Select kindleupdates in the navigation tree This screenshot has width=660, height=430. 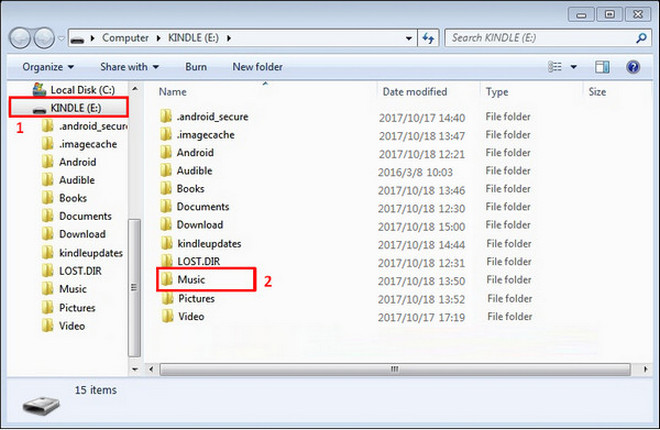point(82,253)
